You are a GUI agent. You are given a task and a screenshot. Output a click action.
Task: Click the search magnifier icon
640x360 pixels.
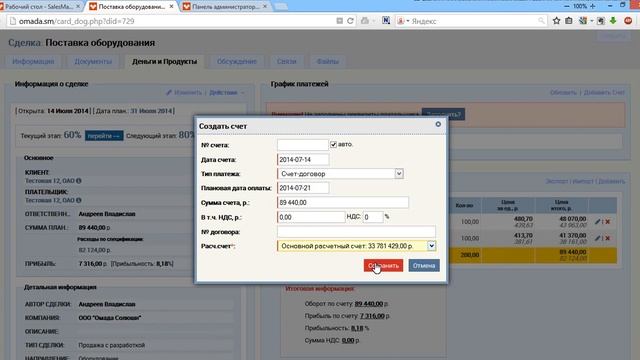click(x=541, y=21)
